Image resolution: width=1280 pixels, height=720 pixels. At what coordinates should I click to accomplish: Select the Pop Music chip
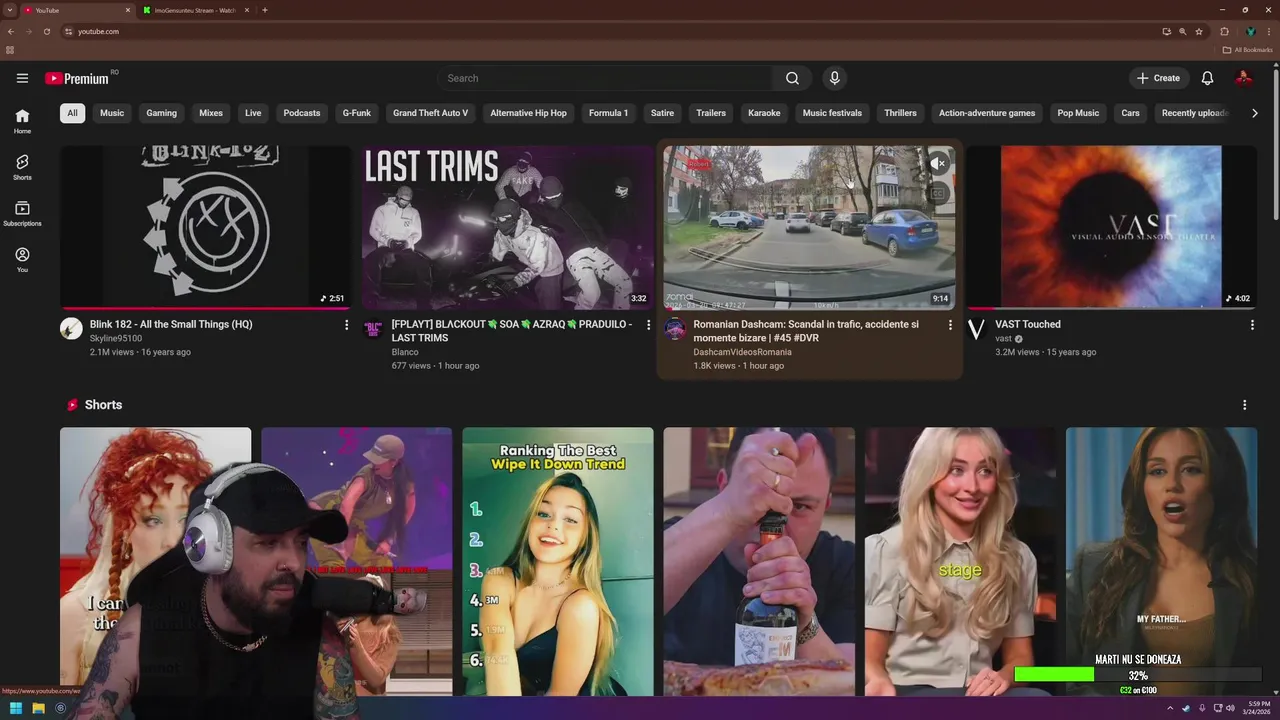(1078, 113)
